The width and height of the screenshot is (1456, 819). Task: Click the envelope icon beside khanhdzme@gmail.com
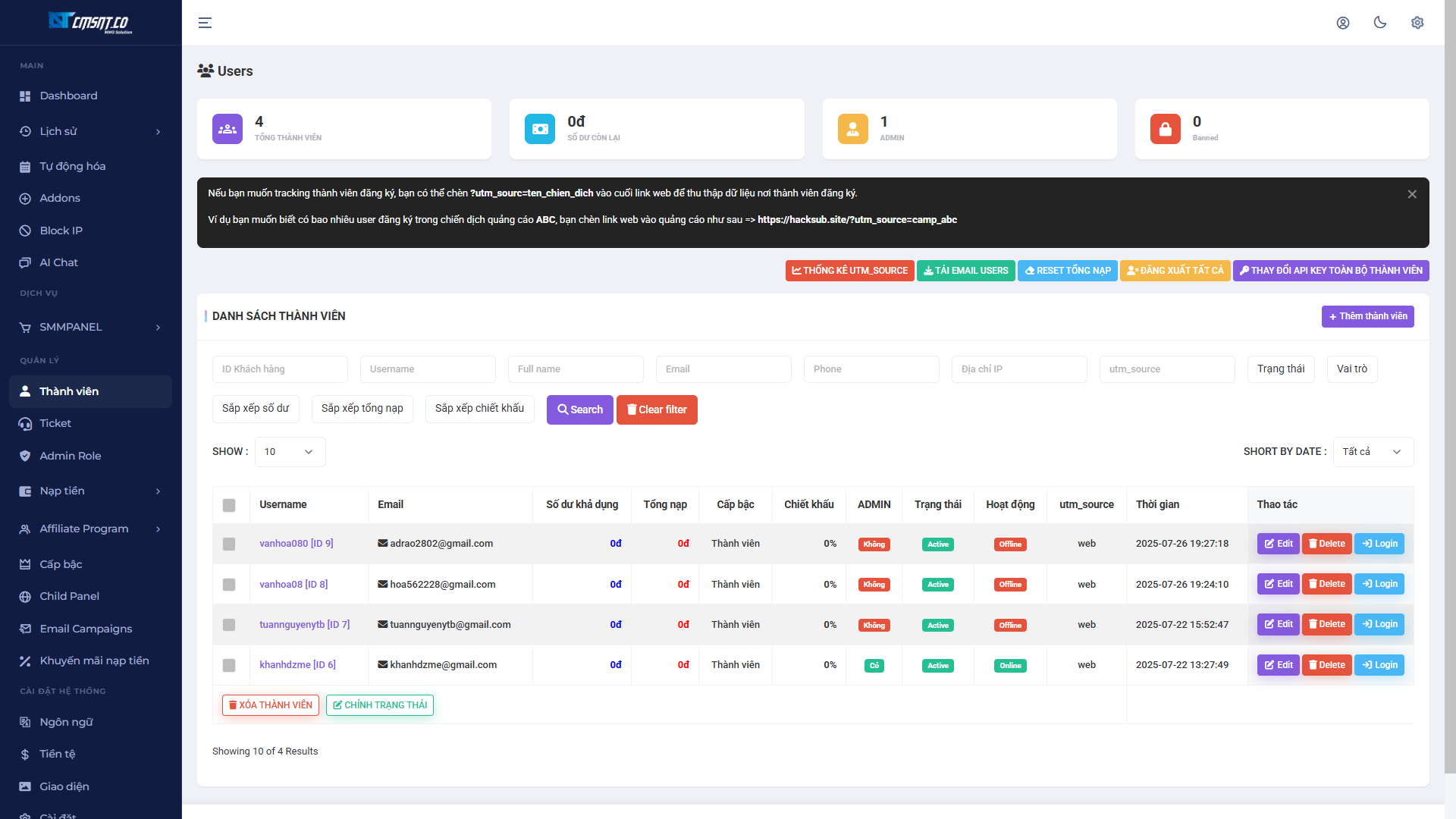[383, 665]
